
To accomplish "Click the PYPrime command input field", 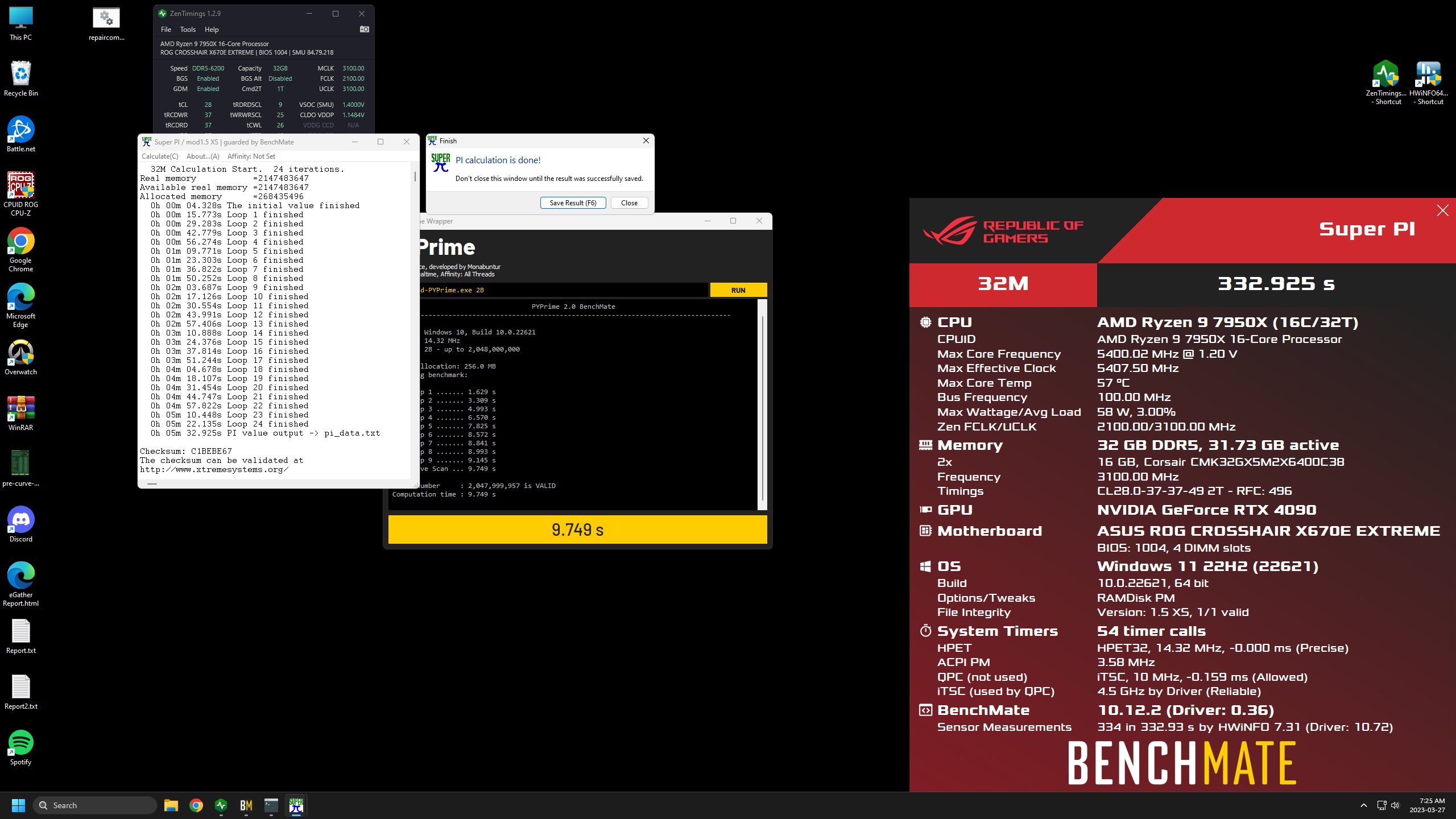I will 563,290.
